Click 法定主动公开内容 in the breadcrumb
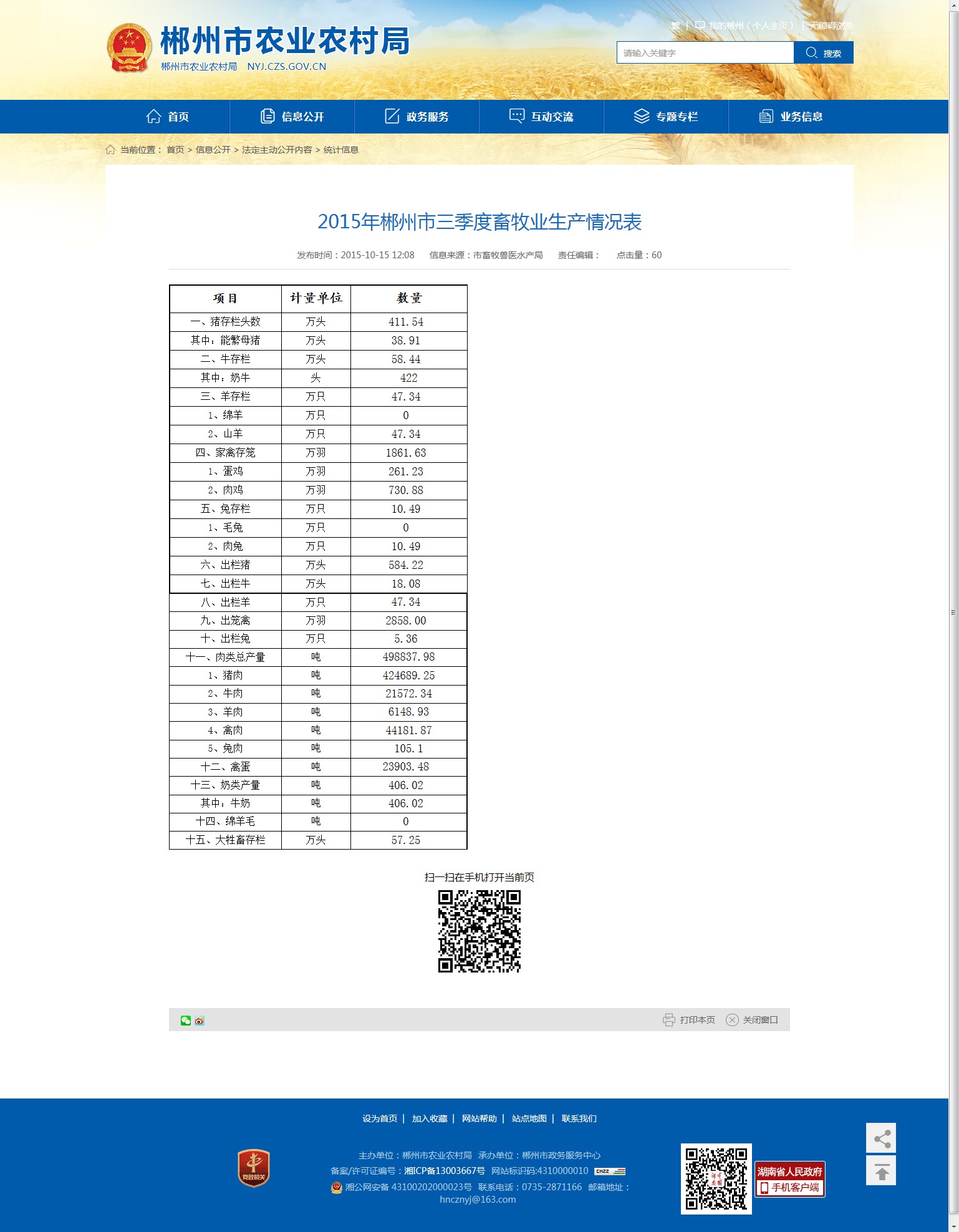 pos(277,150)
